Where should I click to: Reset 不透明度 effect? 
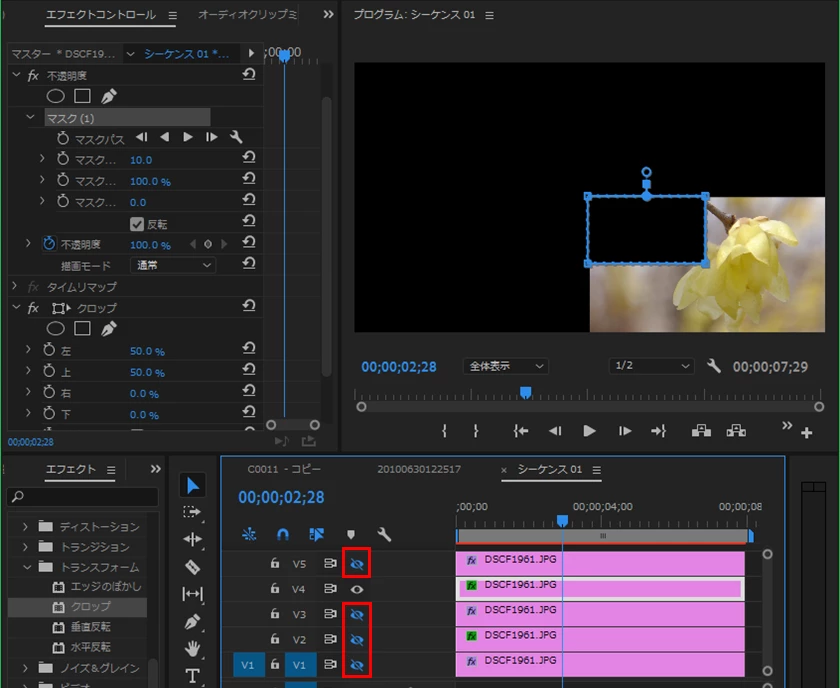pos(249,74)
